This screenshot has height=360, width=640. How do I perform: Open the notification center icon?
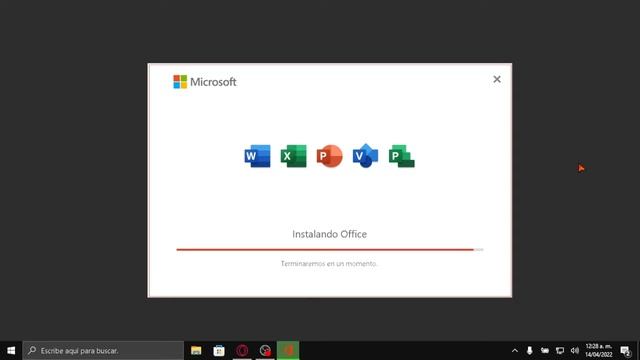click(x=625, y=351)
